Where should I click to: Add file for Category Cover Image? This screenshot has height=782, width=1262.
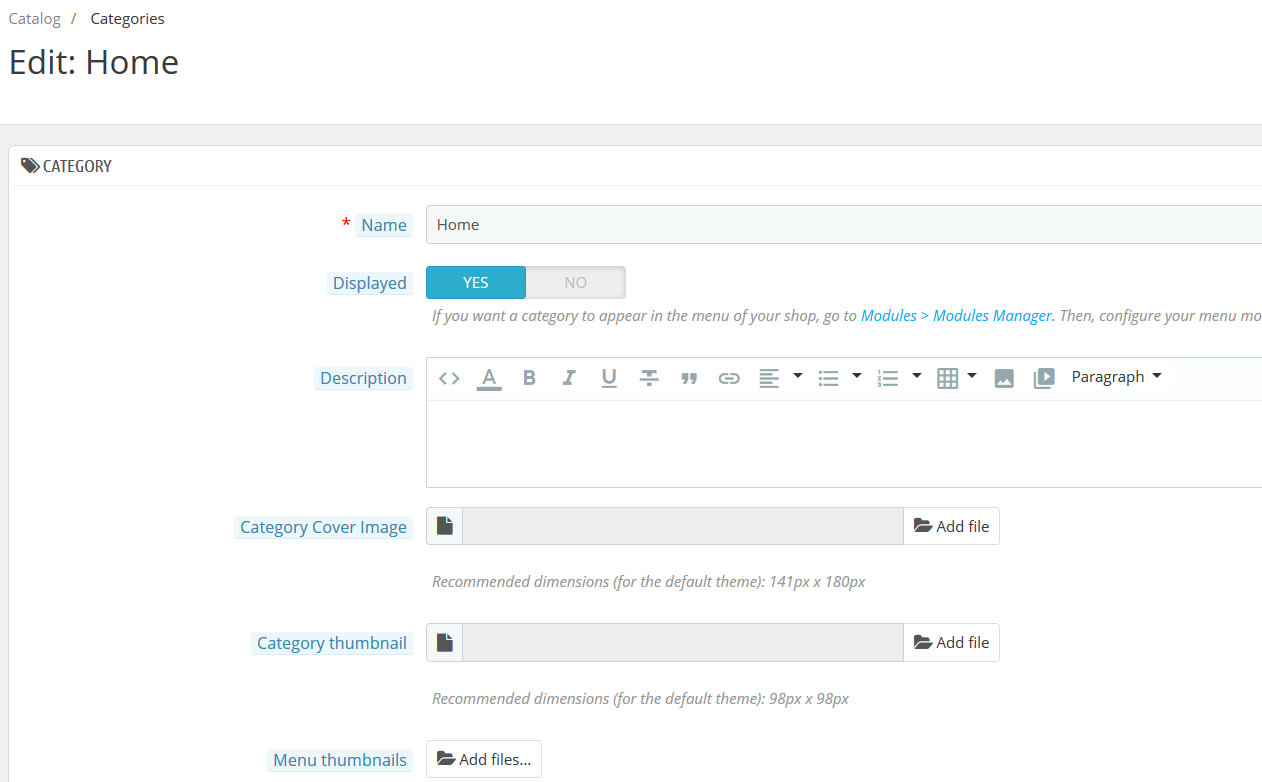point(951,526)
